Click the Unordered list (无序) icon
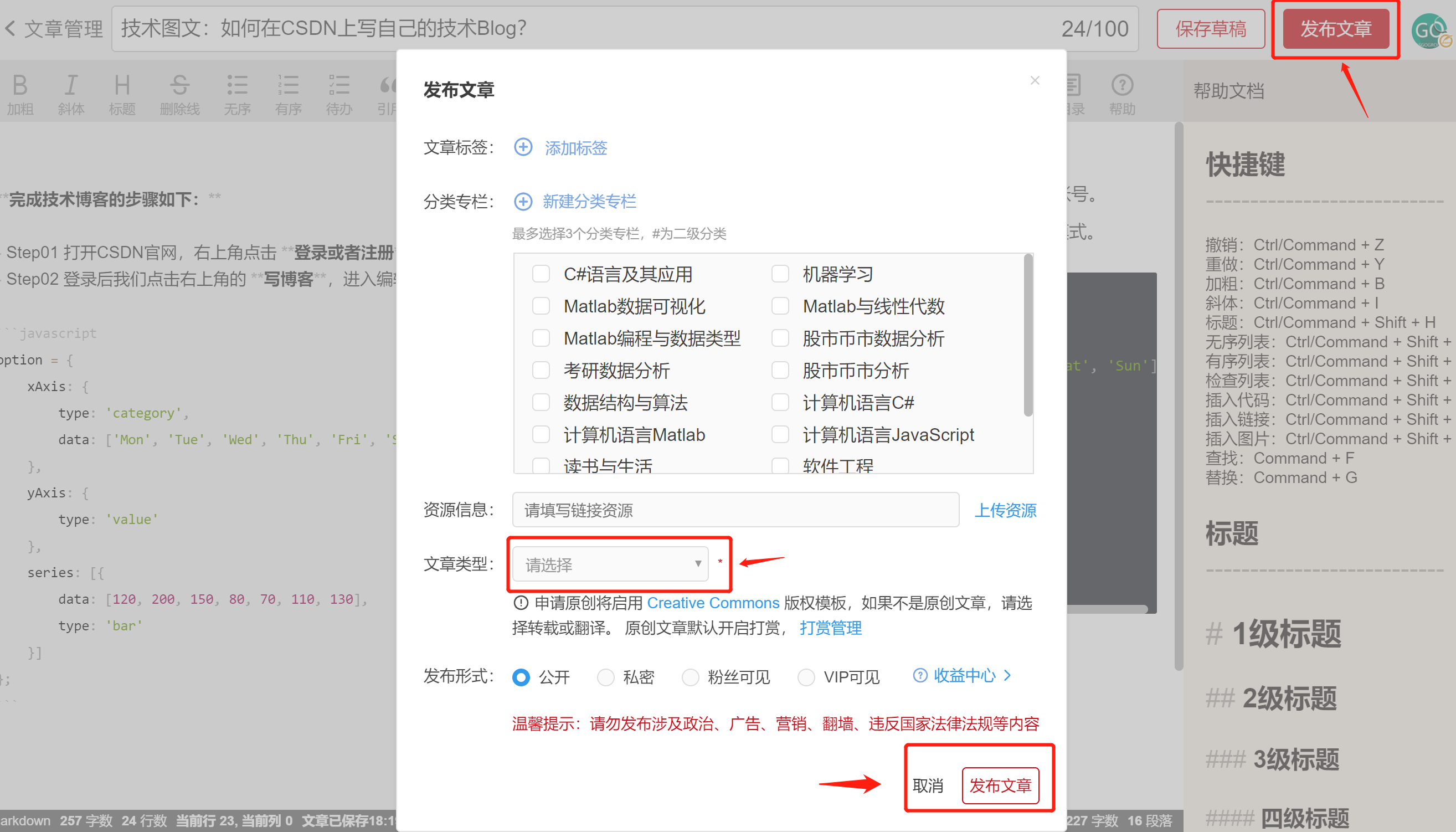Screen dimensions: 1456x832 tap(237, 94)
